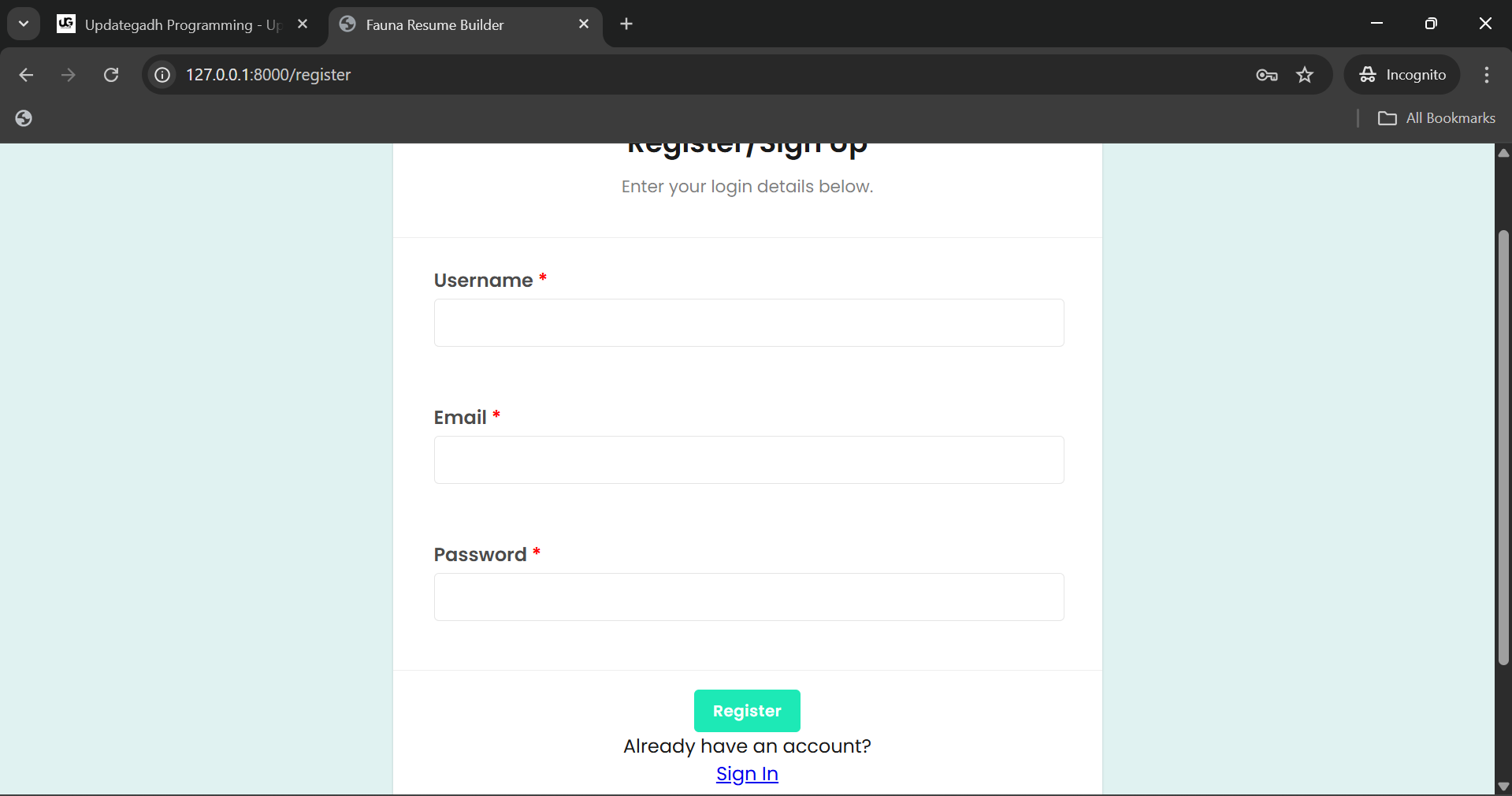The width and height of the screenshot is (1512, 796).
Task: Bookmark this page with the star icon
Action: pyautogui.click(x=1305, y=75)
